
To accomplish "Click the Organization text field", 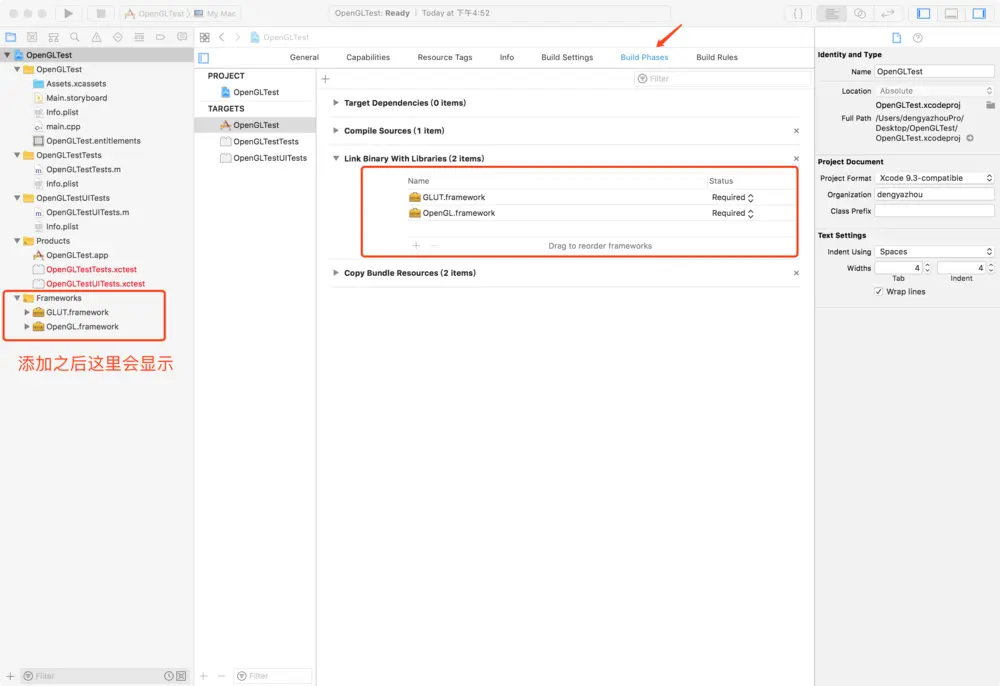I will (x=934, y=194).
